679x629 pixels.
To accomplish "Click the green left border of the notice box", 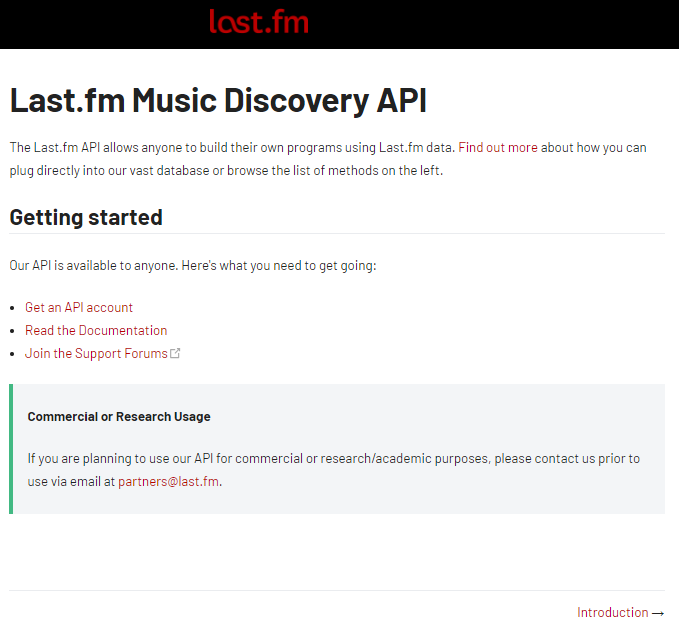I will 11,449.
